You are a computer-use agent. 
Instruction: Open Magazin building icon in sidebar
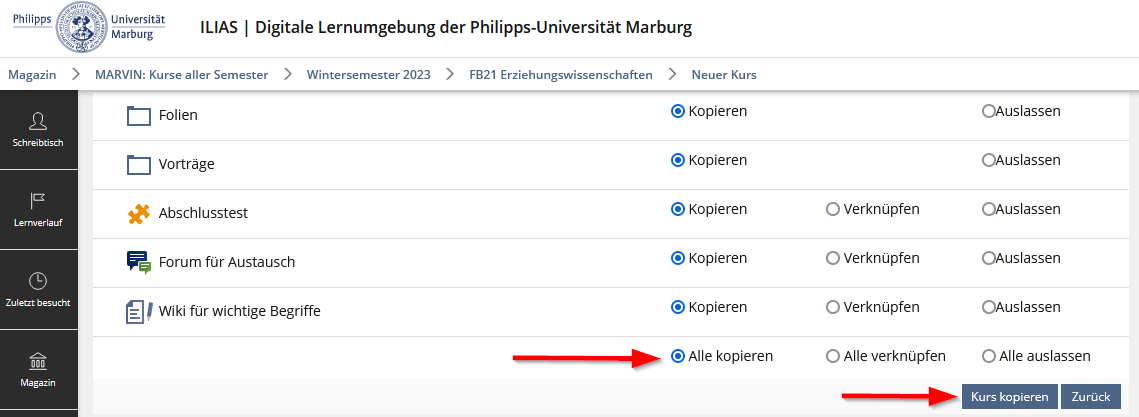(38, 369)
